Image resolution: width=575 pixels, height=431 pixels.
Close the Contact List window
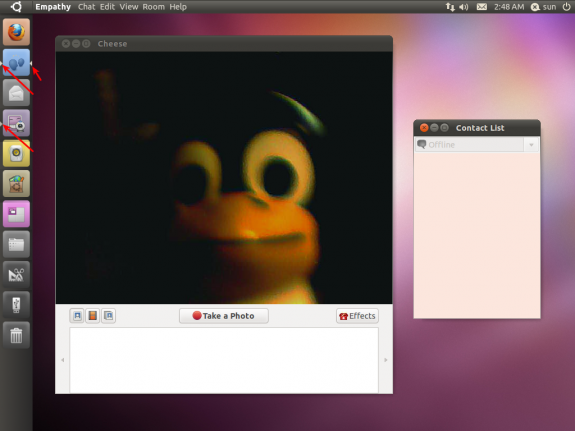click(x=424, y=128)
